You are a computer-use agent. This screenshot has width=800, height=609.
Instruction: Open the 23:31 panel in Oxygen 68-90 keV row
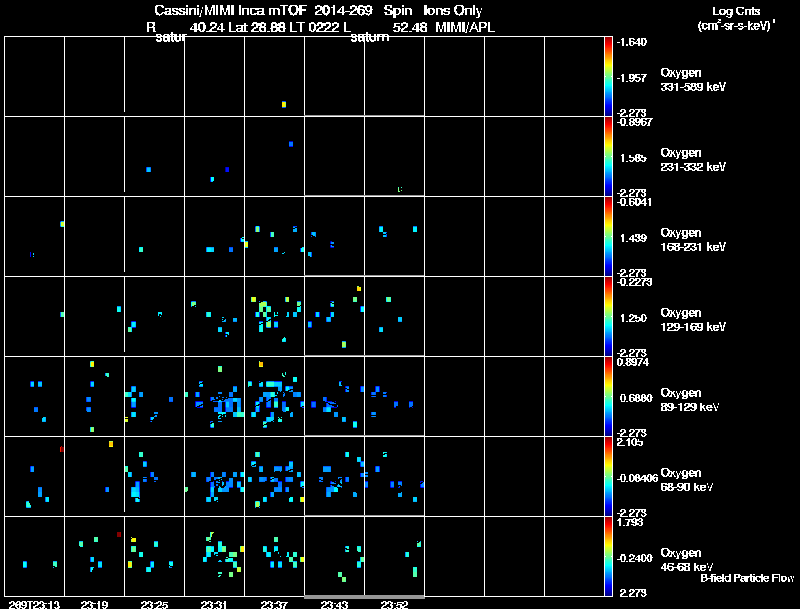point(214,476)
